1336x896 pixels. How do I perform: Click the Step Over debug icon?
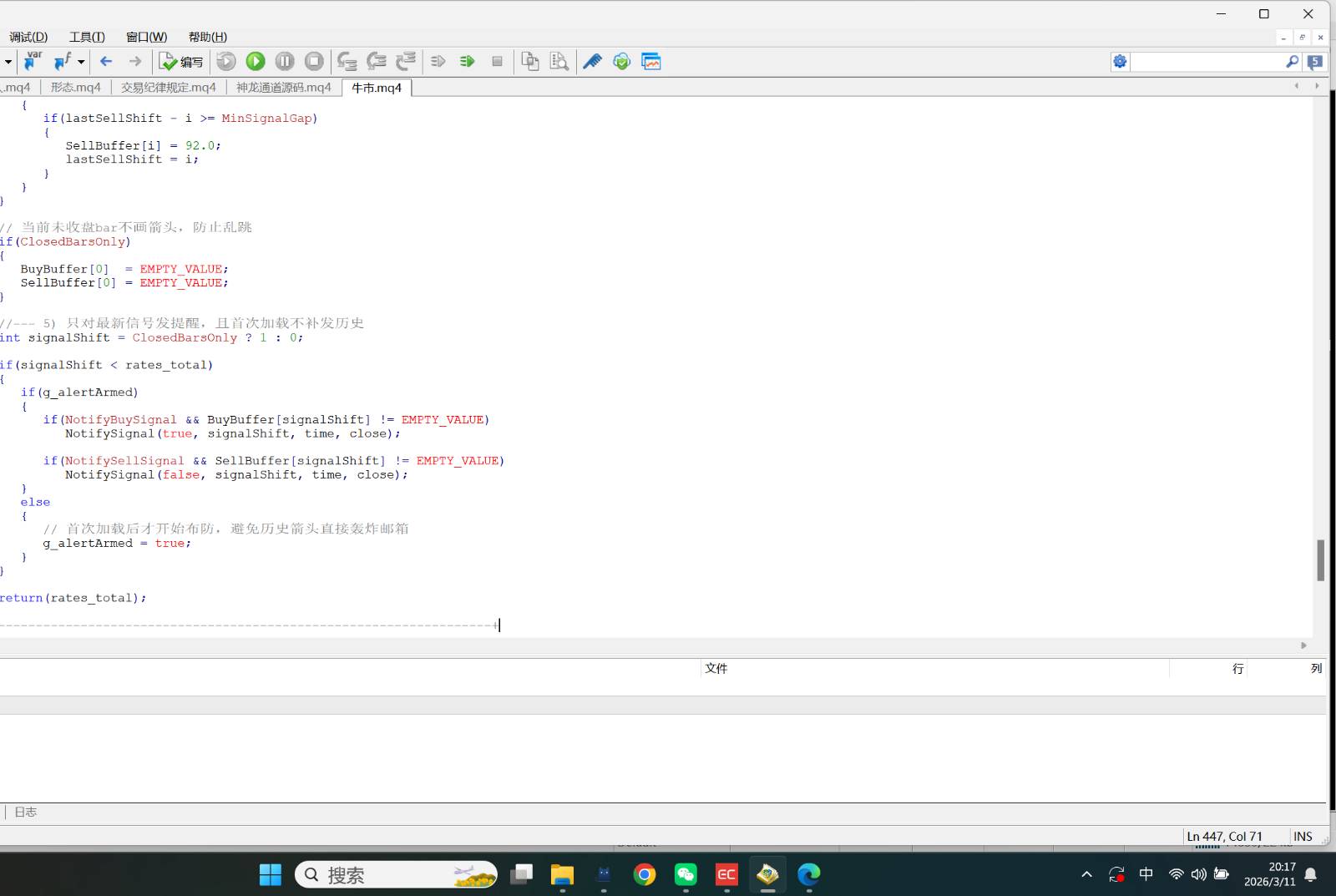[377, 61]
